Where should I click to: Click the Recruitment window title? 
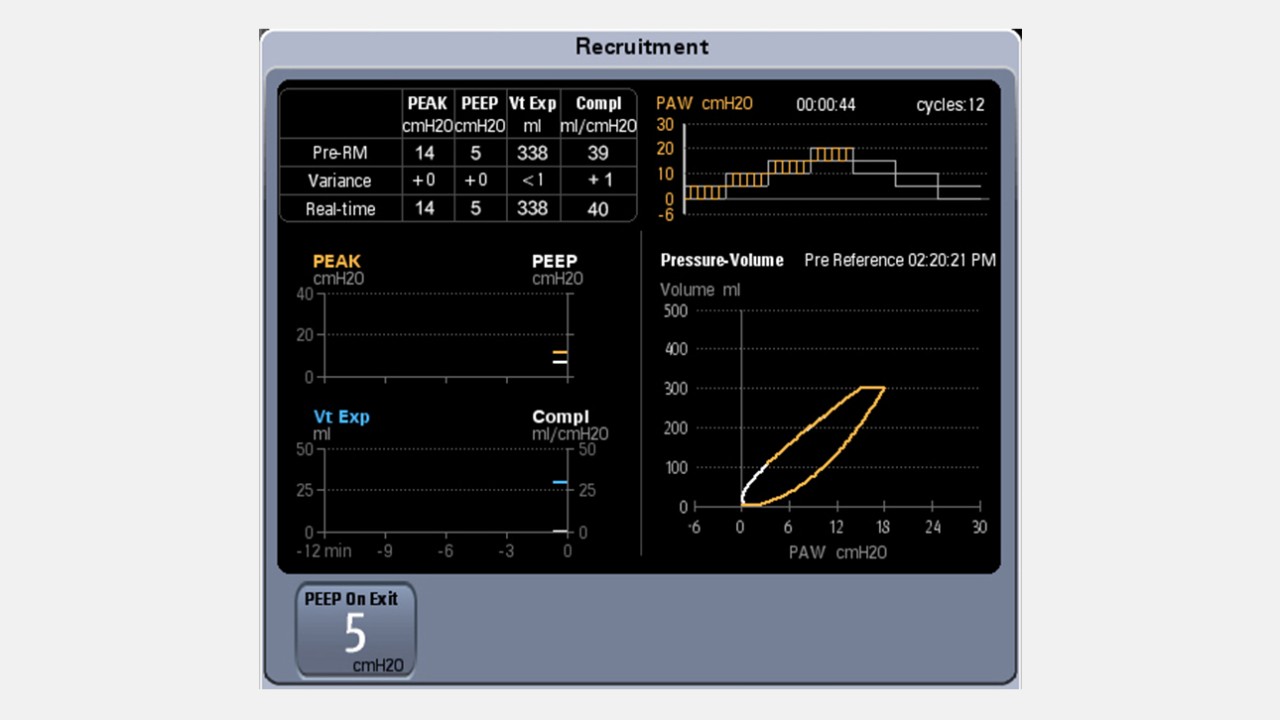(x=641, y=47)
